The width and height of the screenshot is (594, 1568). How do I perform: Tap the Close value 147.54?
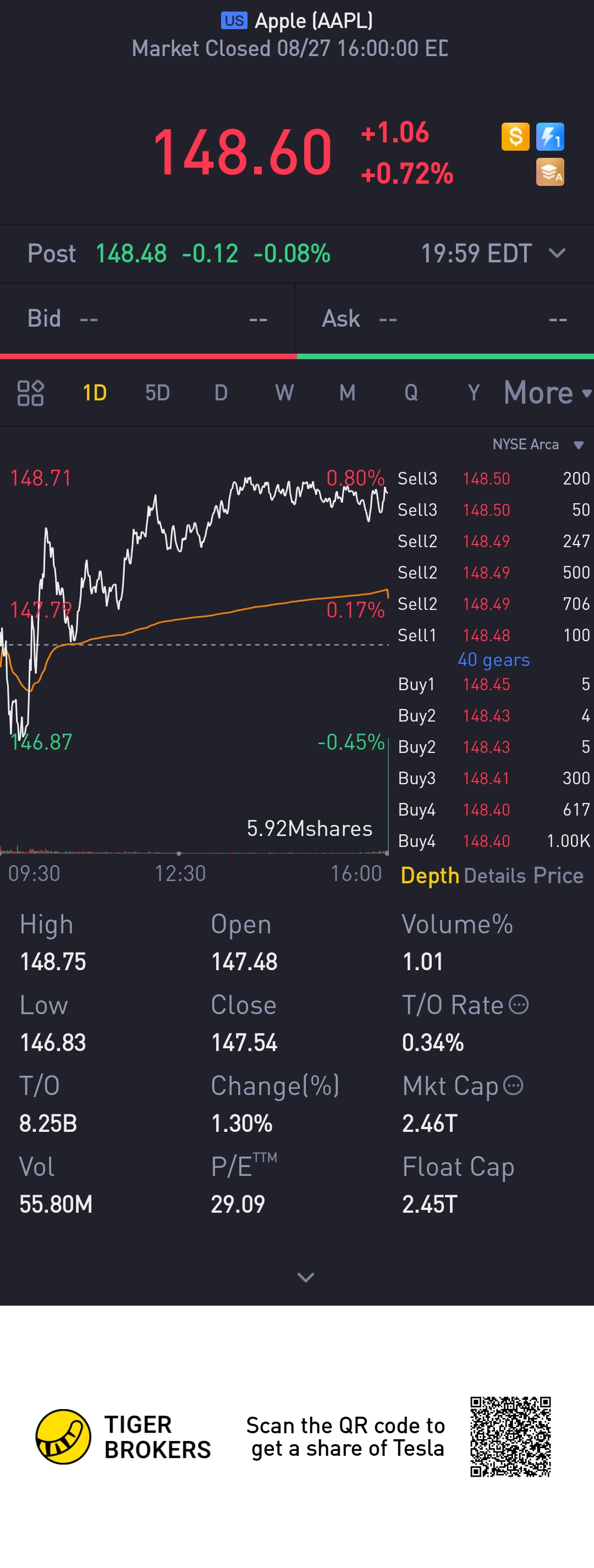tap(244, 1043)
